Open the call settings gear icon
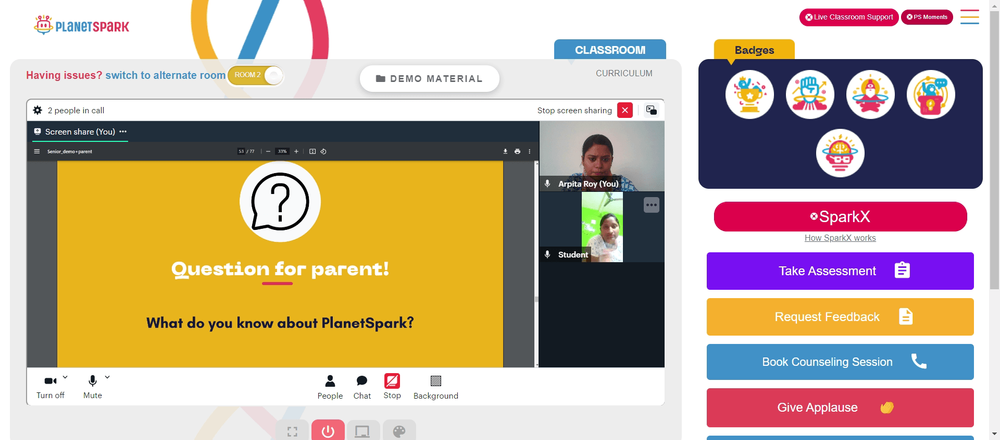This screenshot has width=1000, height=440. pos(38,110)
